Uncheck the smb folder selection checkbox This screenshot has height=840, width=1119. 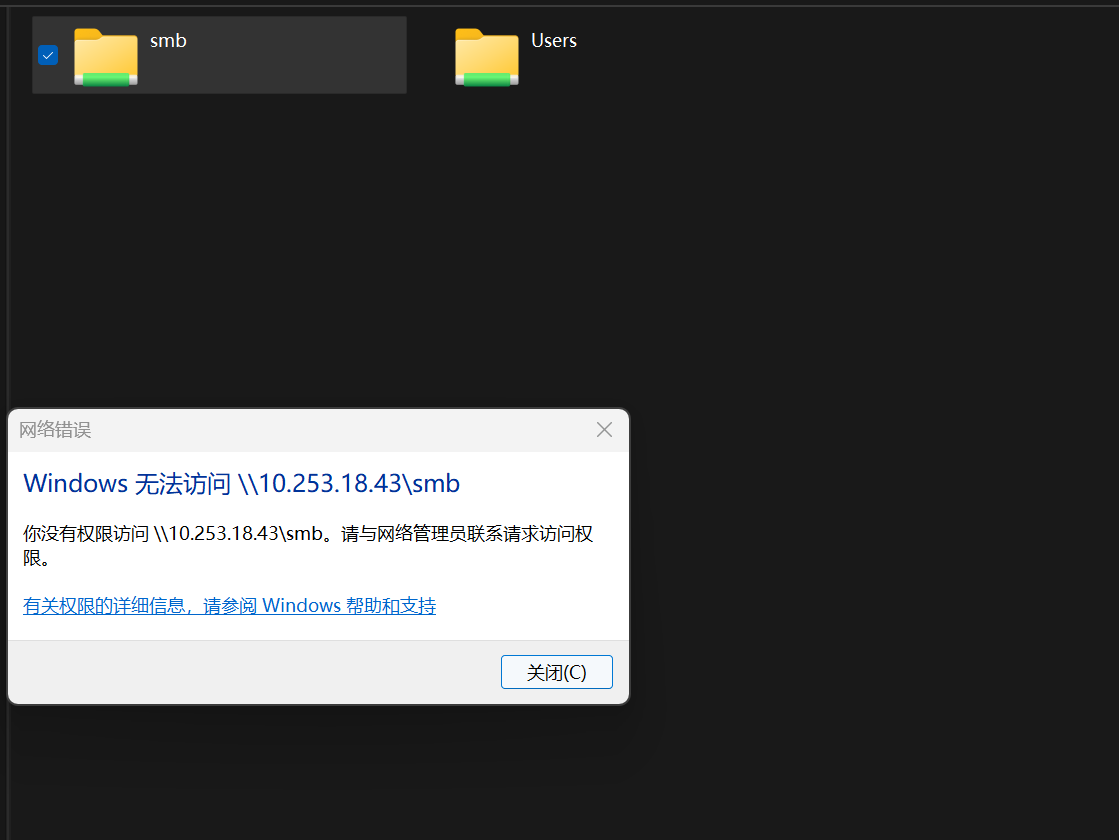click(48, 55)
